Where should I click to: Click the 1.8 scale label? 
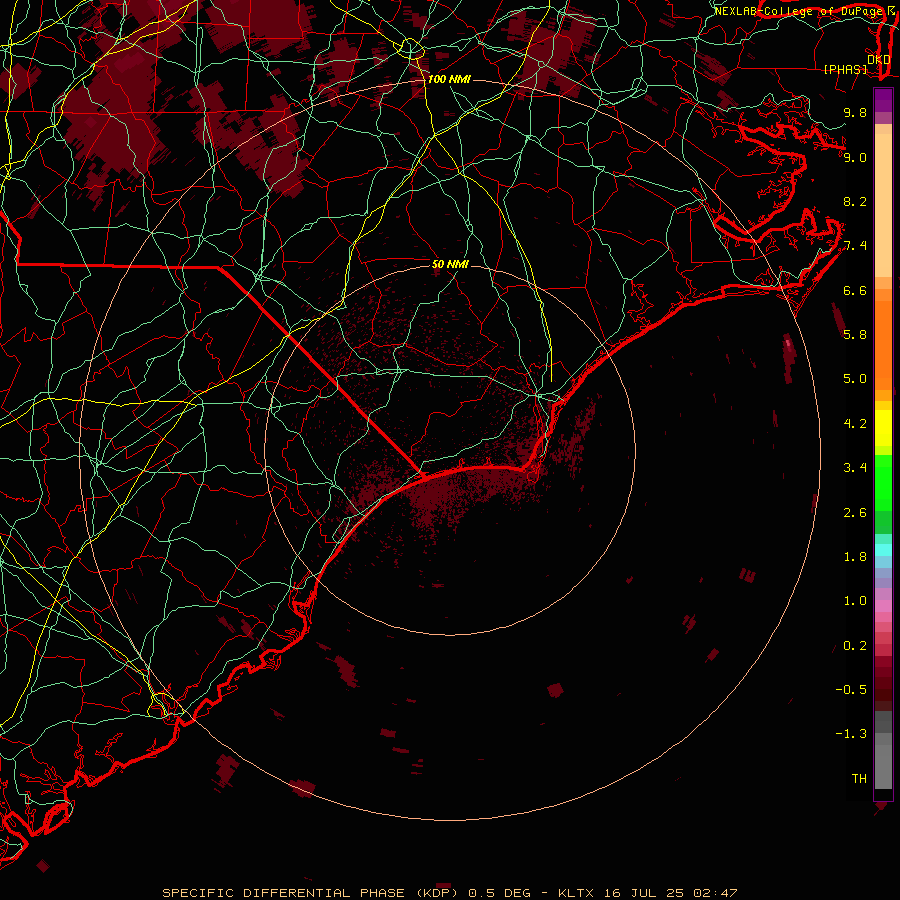click(x=855, y=556)
